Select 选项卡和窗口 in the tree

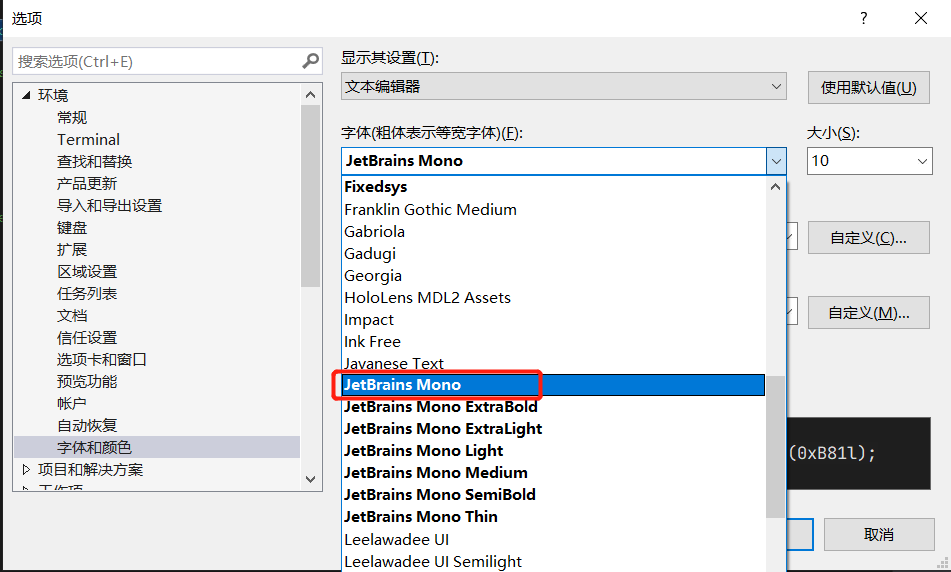101,360
